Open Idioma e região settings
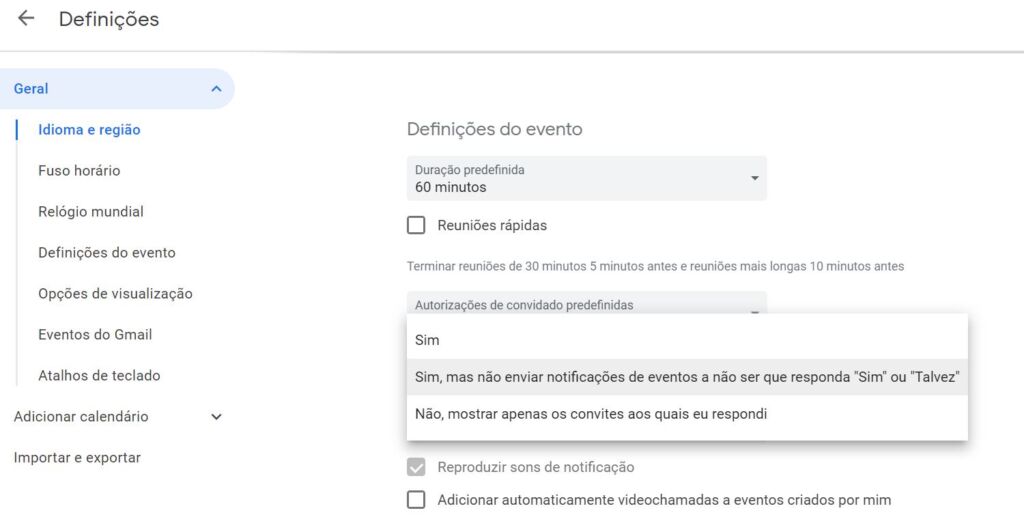Screen dimensions: 1024x515 (89, 130)
